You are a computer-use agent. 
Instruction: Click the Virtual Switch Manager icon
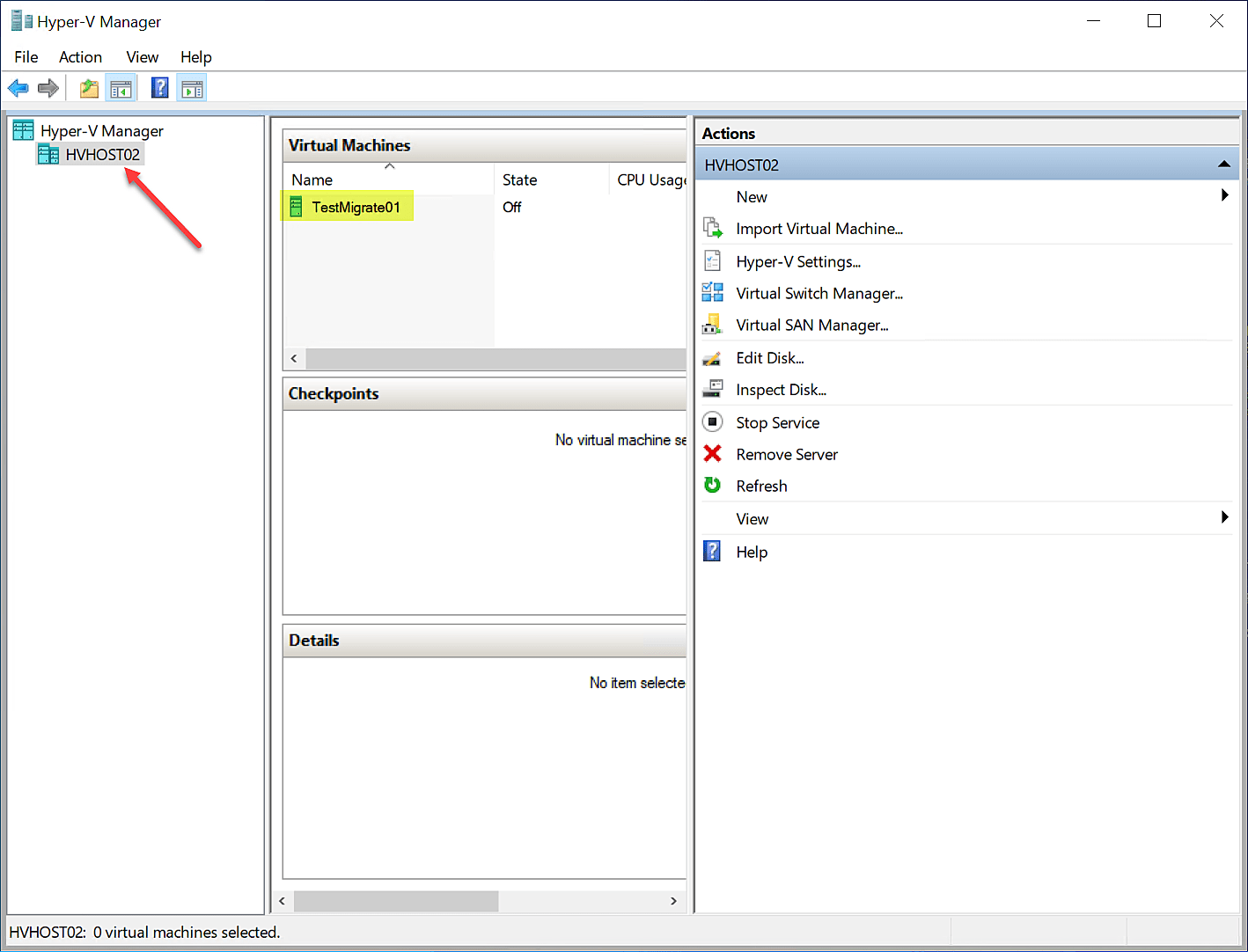(x=713, y=292)
